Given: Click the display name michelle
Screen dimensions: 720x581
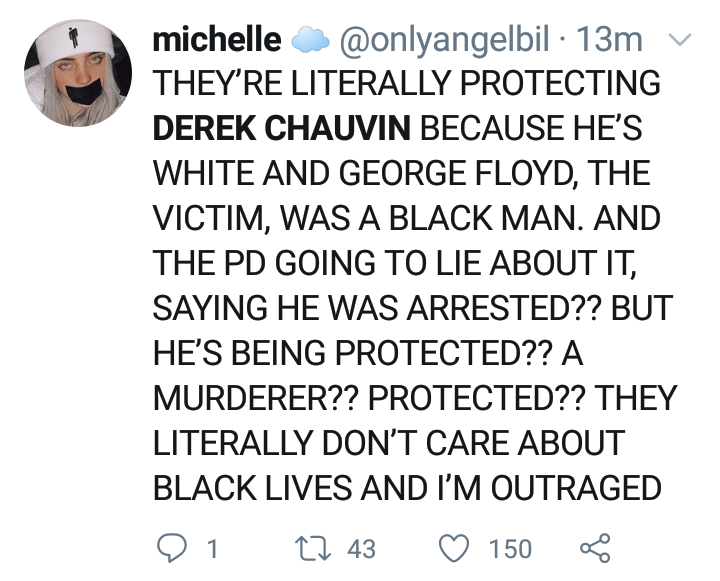Looking at the screenshot, I should 215,41.
